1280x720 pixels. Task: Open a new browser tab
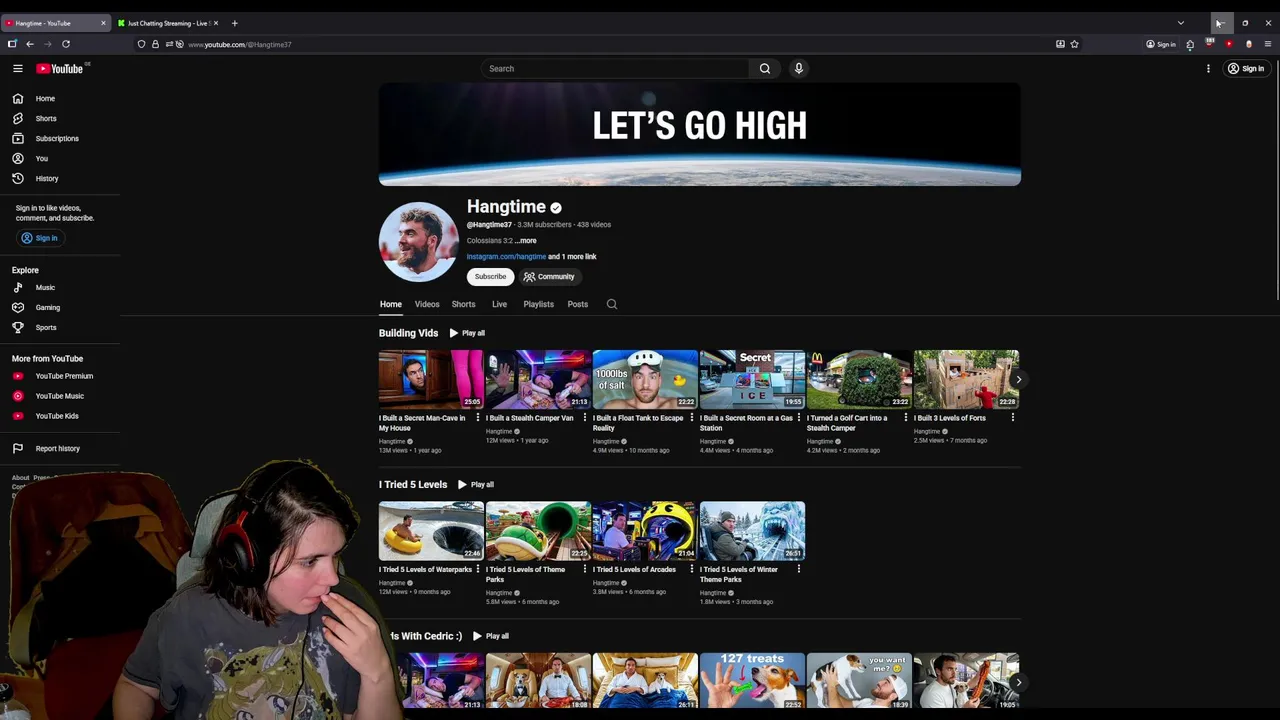click(x=234, y=23)
